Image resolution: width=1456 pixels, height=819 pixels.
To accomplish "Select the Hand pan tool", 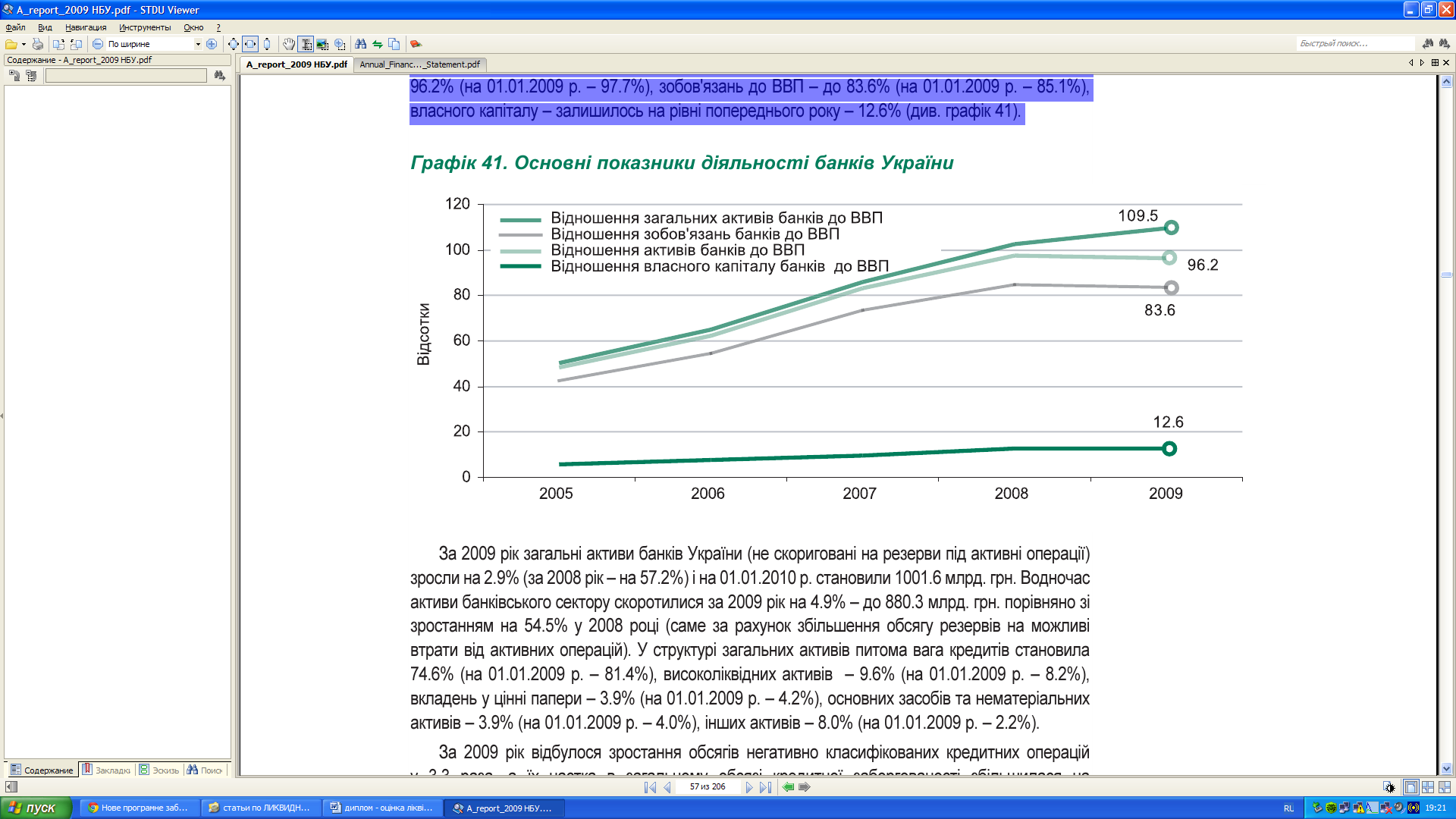I will [289, 44].
